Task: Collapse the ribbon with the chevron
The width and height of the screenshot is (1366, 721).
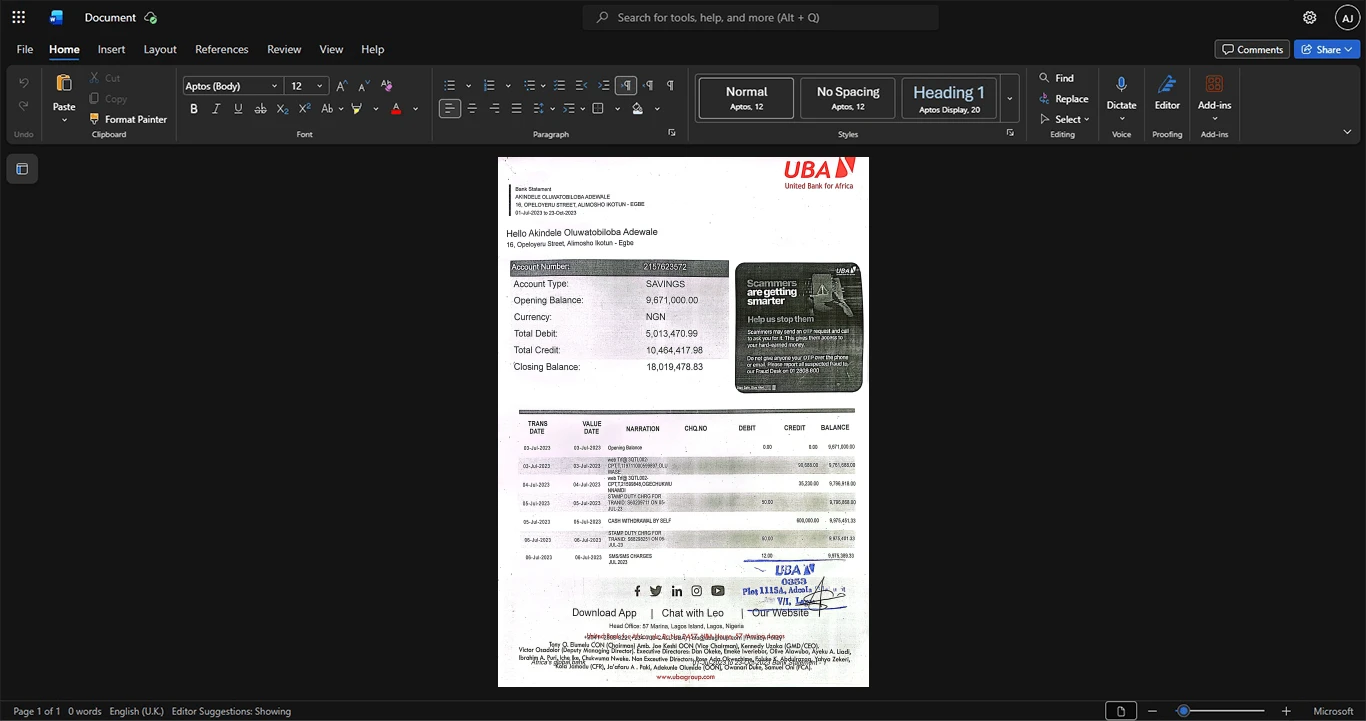Action: click(1347, 132)
